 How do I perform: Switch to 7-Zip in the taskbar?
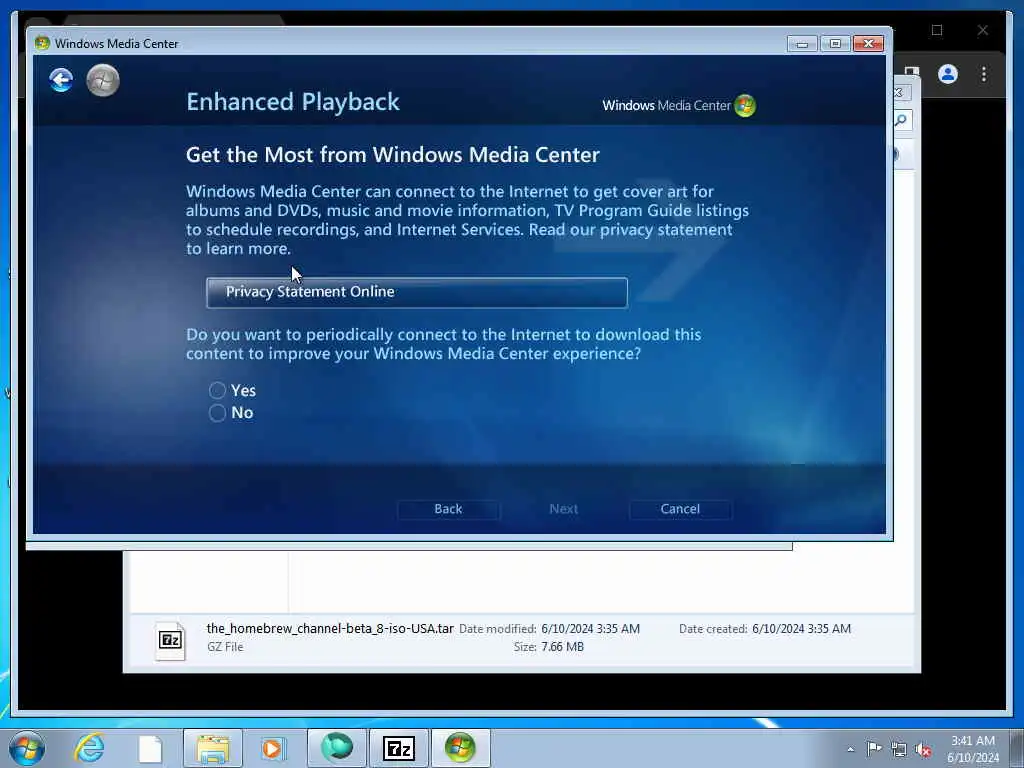[398, 748]
